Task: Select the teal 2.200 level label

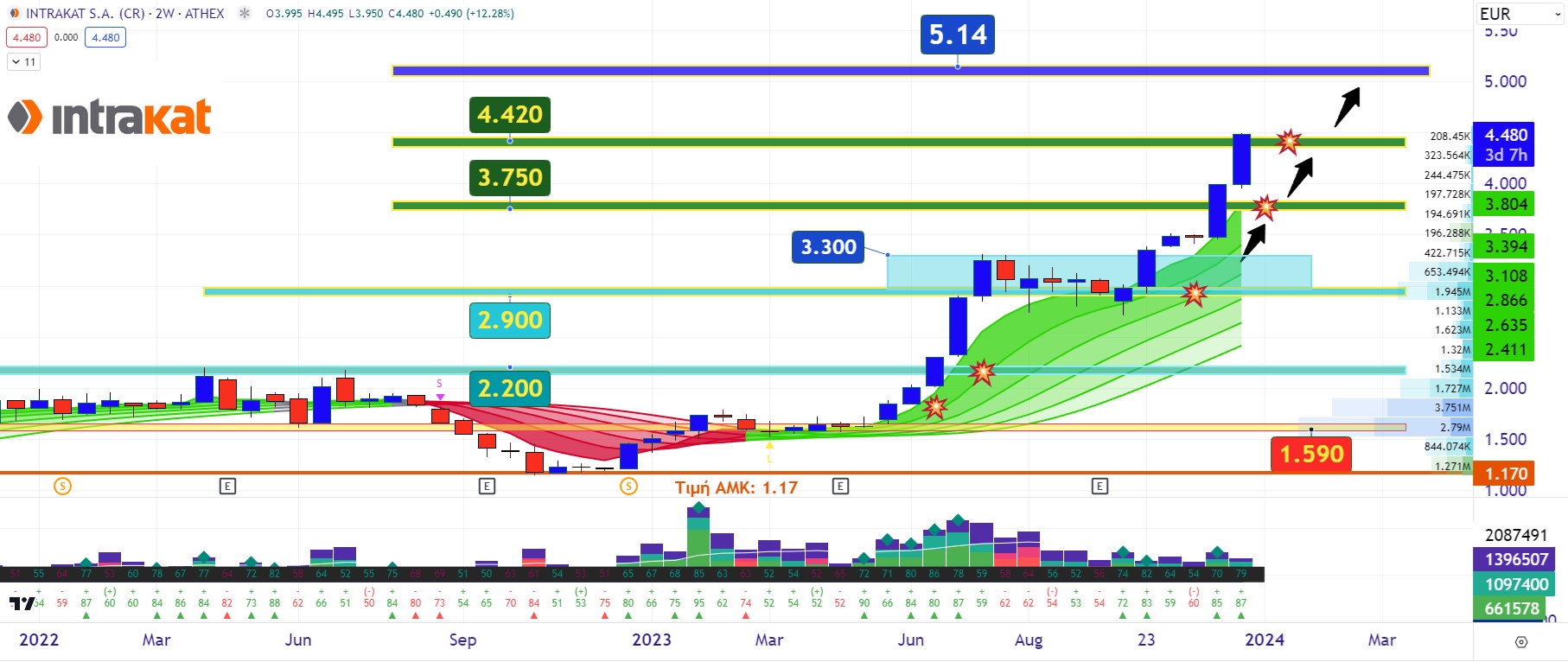Action: pyautogui.click(x=510, y=389)
